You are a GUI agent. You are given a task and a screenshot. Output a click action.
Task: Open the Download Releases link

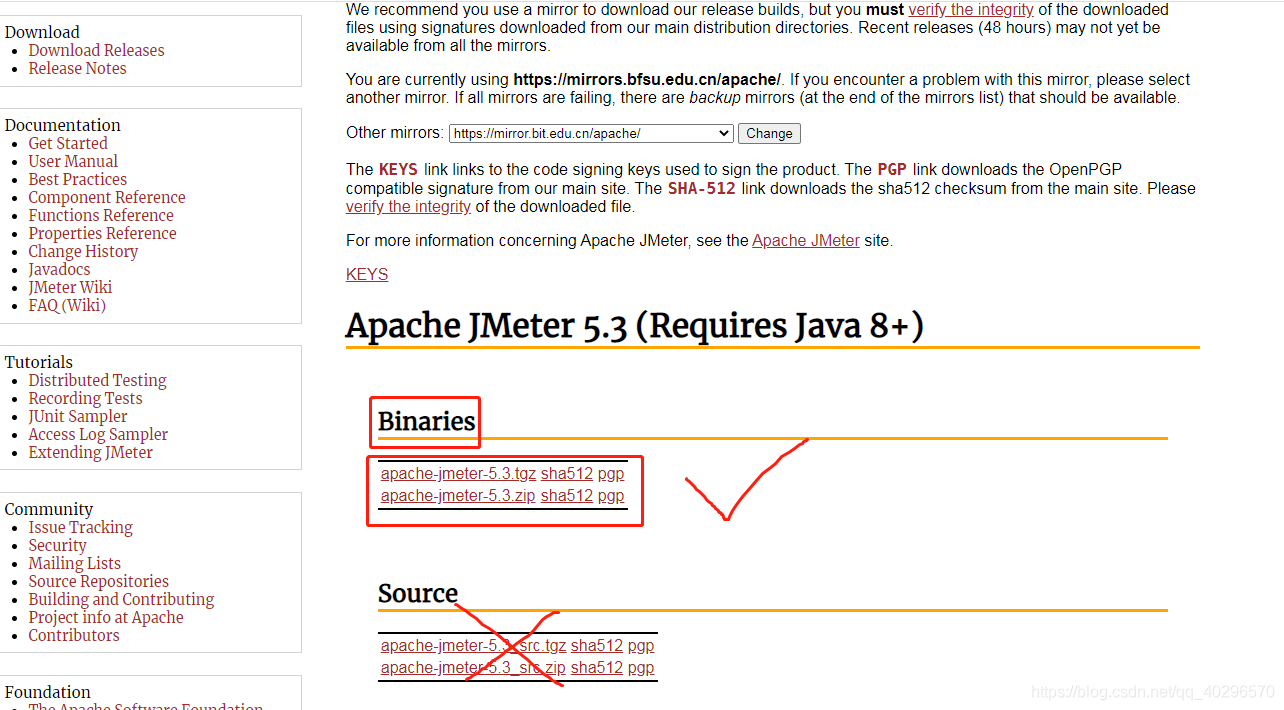coord(96,50)
